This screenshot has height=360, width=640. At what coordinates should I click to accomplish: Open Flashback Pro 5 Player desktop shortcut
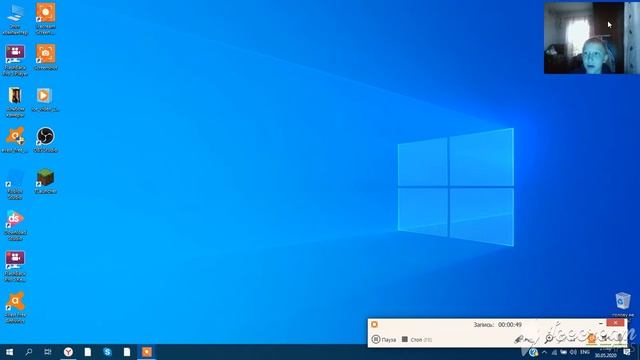pos(15,60)
